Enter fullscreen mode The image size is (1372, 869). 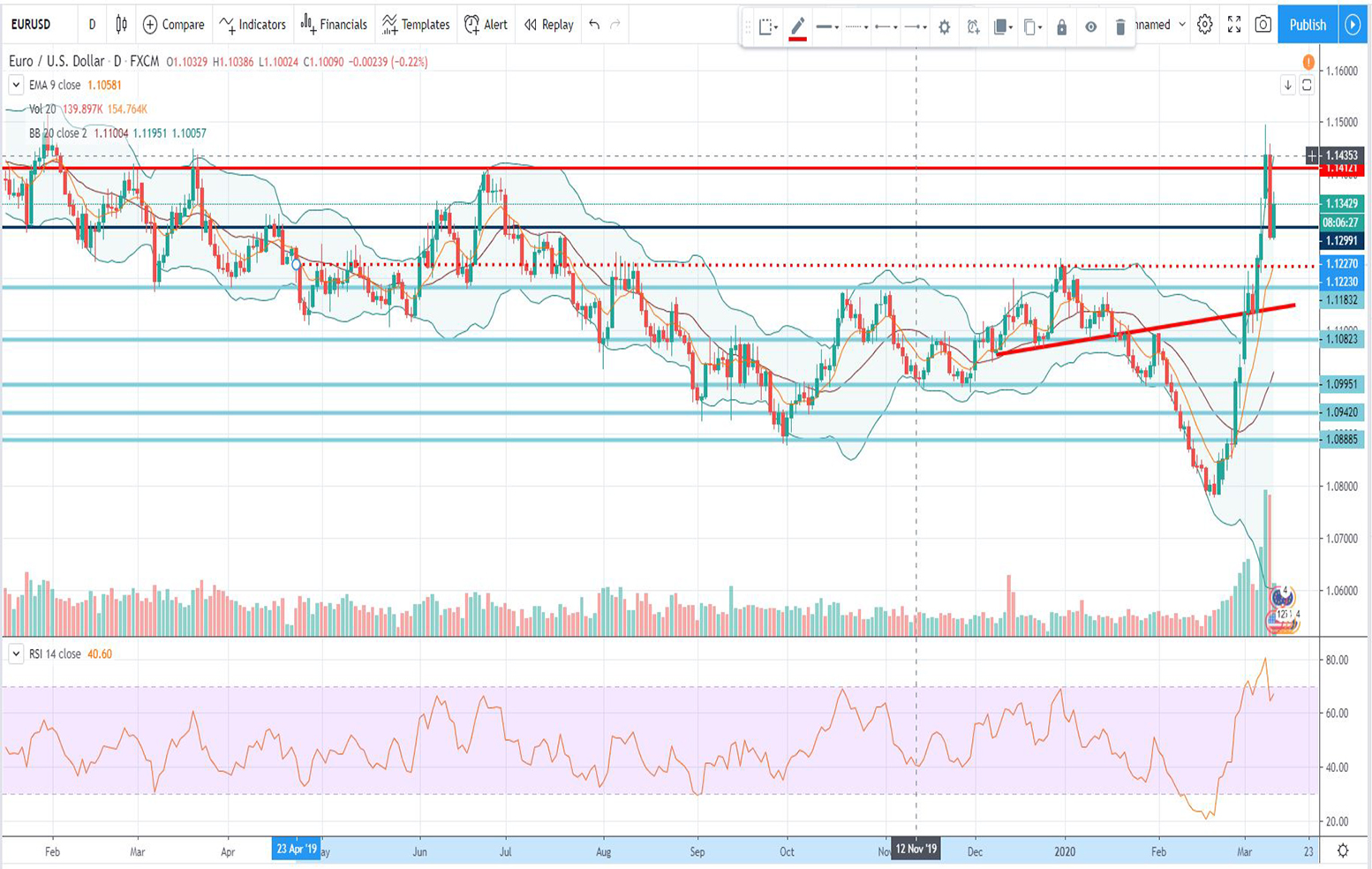click(1233, 25)
